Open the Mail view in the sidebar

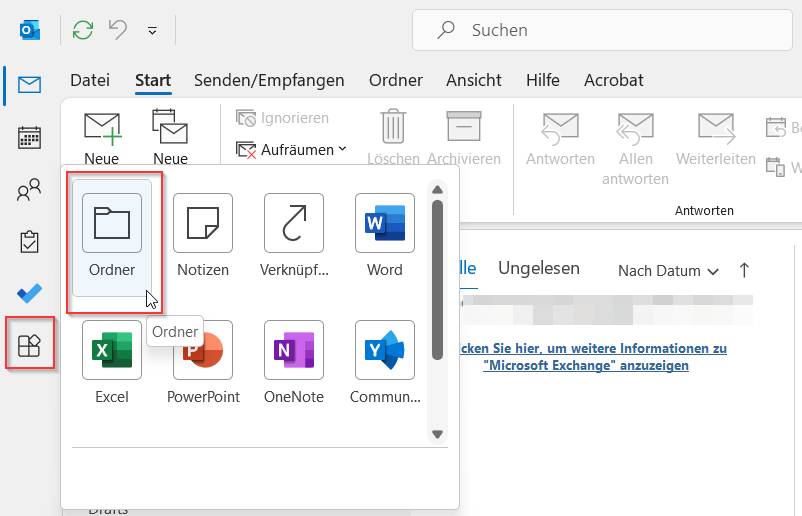(x=29, y=84)
